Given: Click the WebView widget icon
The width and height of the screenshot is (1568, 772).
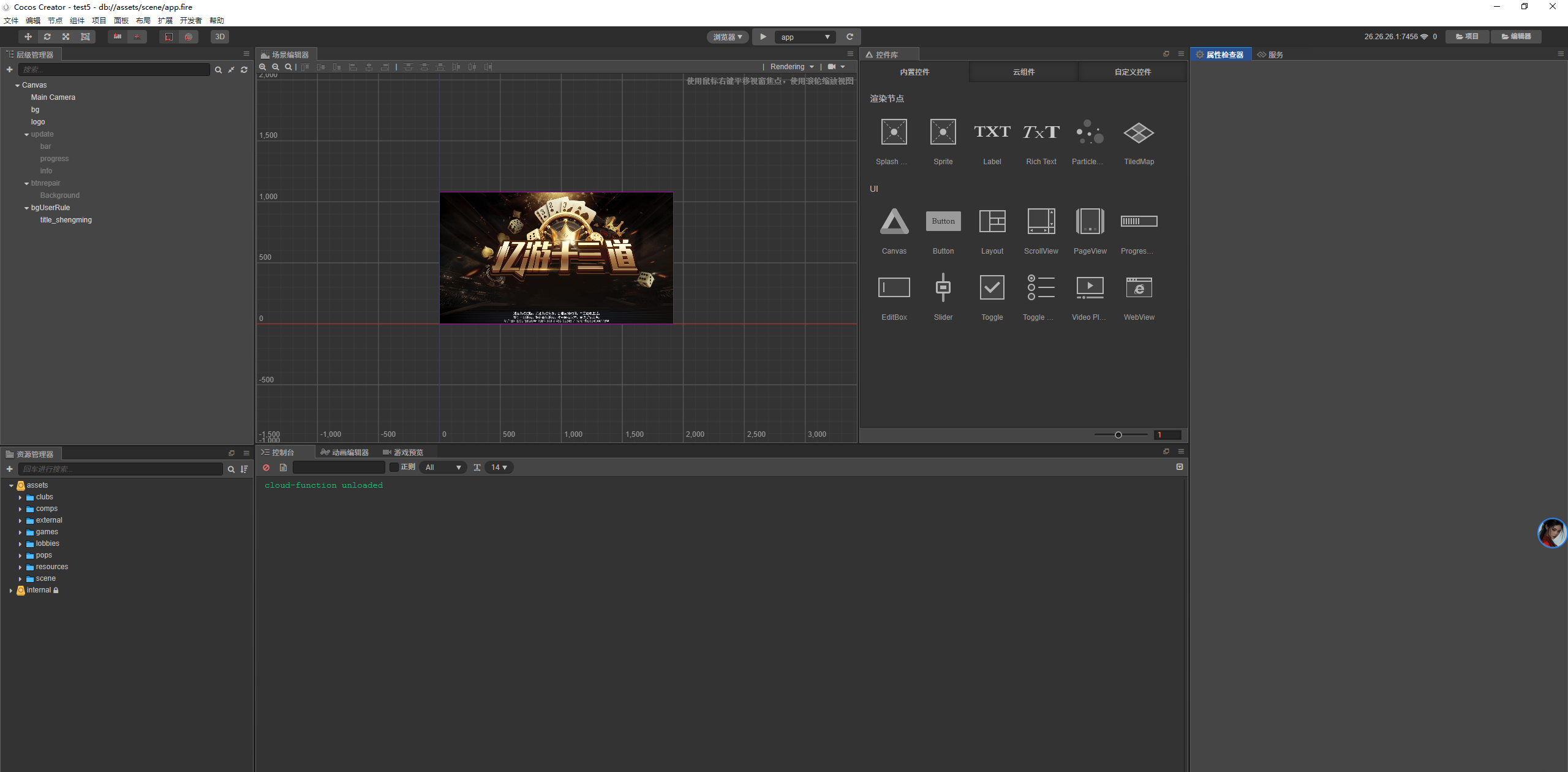Looking at the screenshot, I should (x=1139, y=288).
